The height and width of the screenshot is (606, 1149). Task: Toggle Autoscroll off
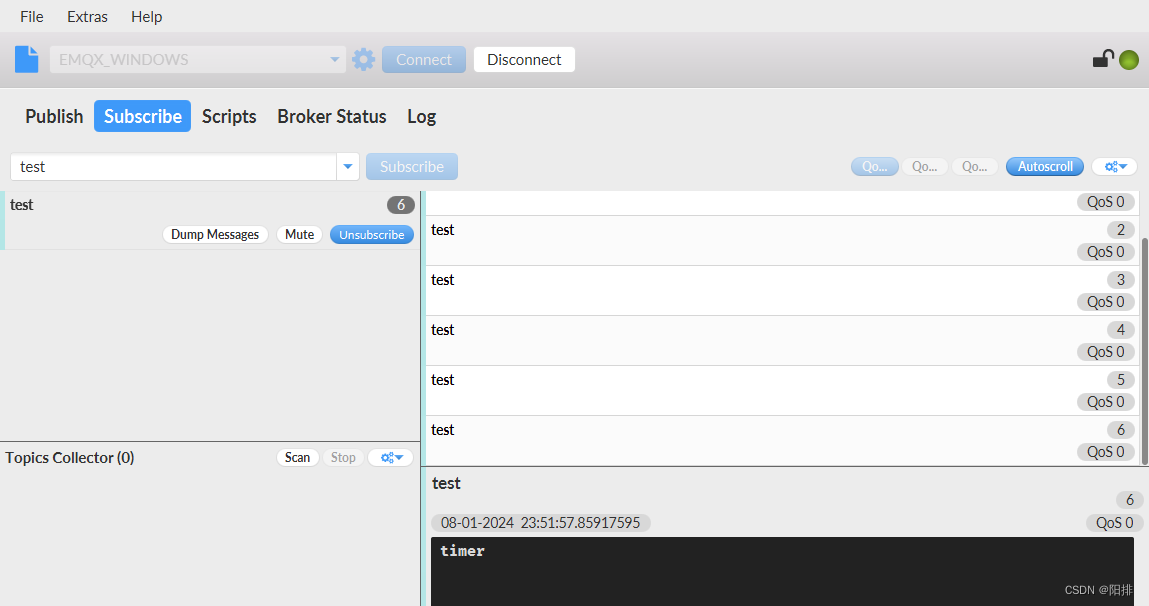tap(1045, 166)
